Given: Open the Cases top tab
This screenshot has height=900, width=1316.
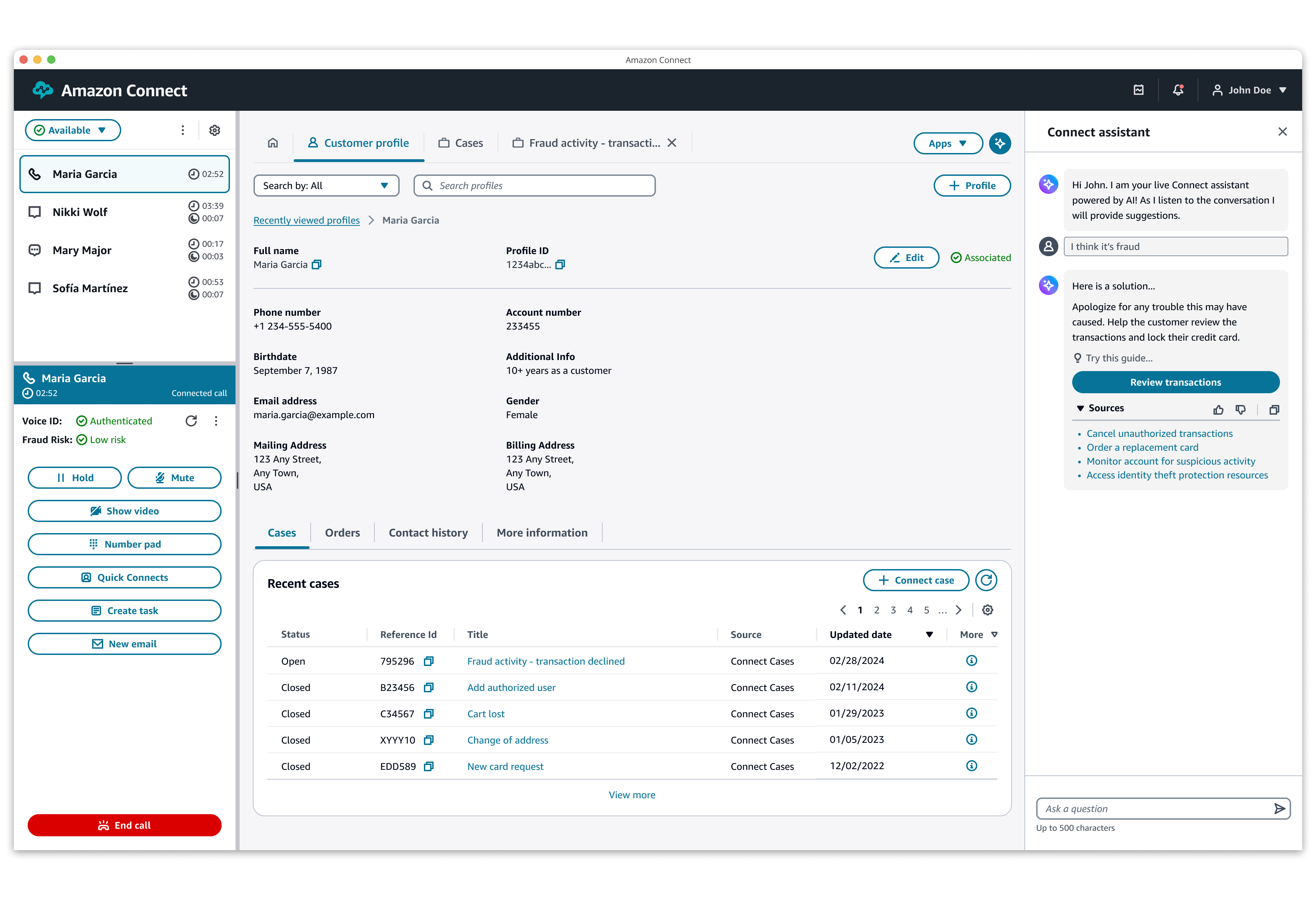Looking at the screenshot, I should [x=461, y=143].
